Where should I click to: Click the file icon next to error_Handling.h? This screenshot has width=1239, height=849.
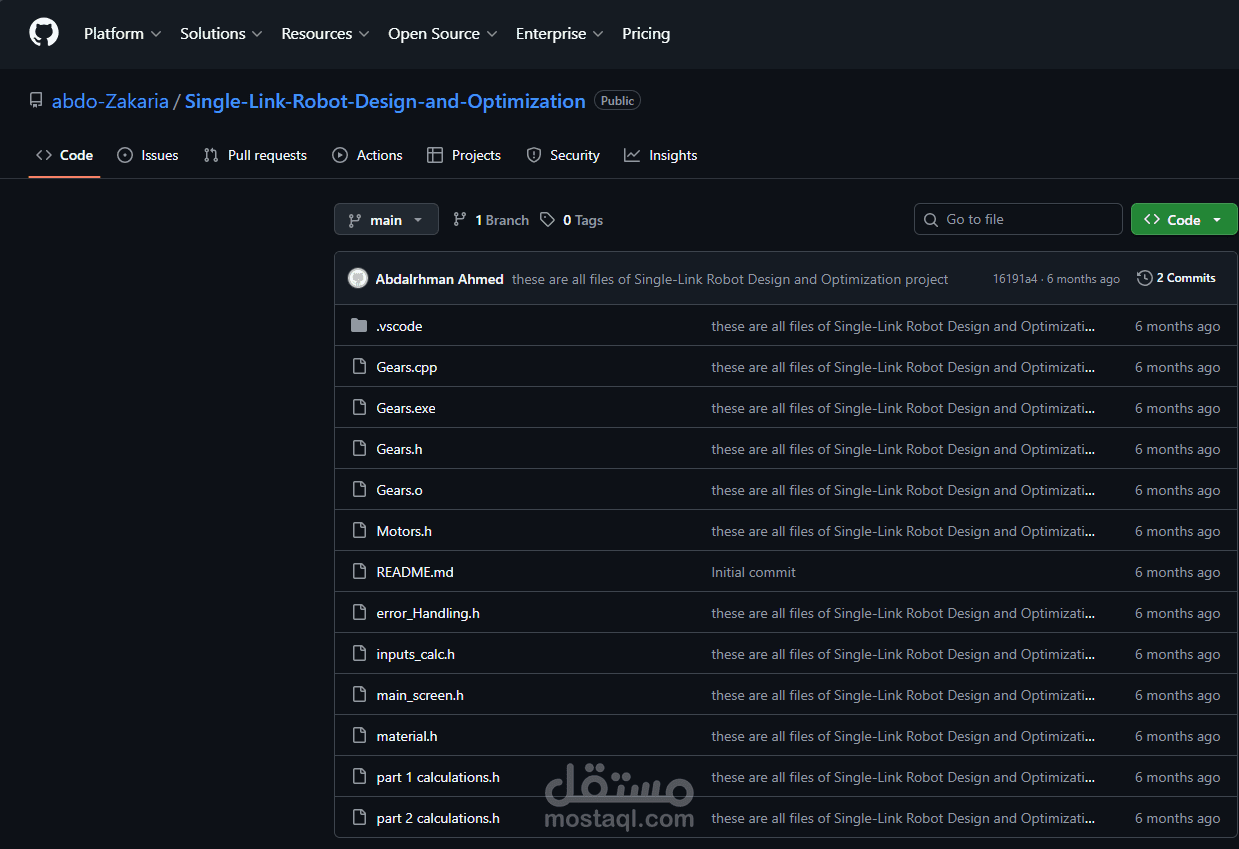[x=359, y=613]
